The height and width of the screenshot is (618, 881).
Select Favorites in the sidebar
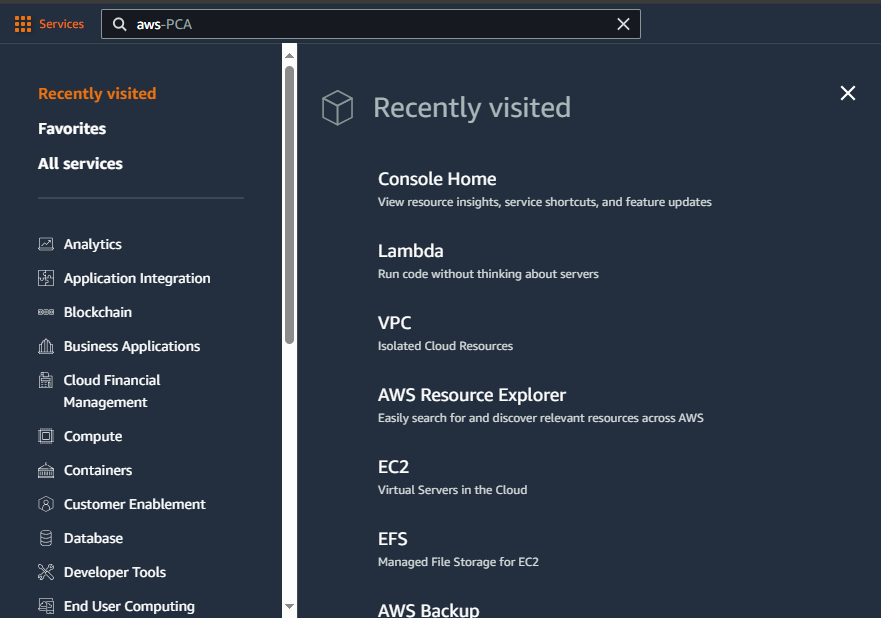pyautogui.click(x=72, y=129)
